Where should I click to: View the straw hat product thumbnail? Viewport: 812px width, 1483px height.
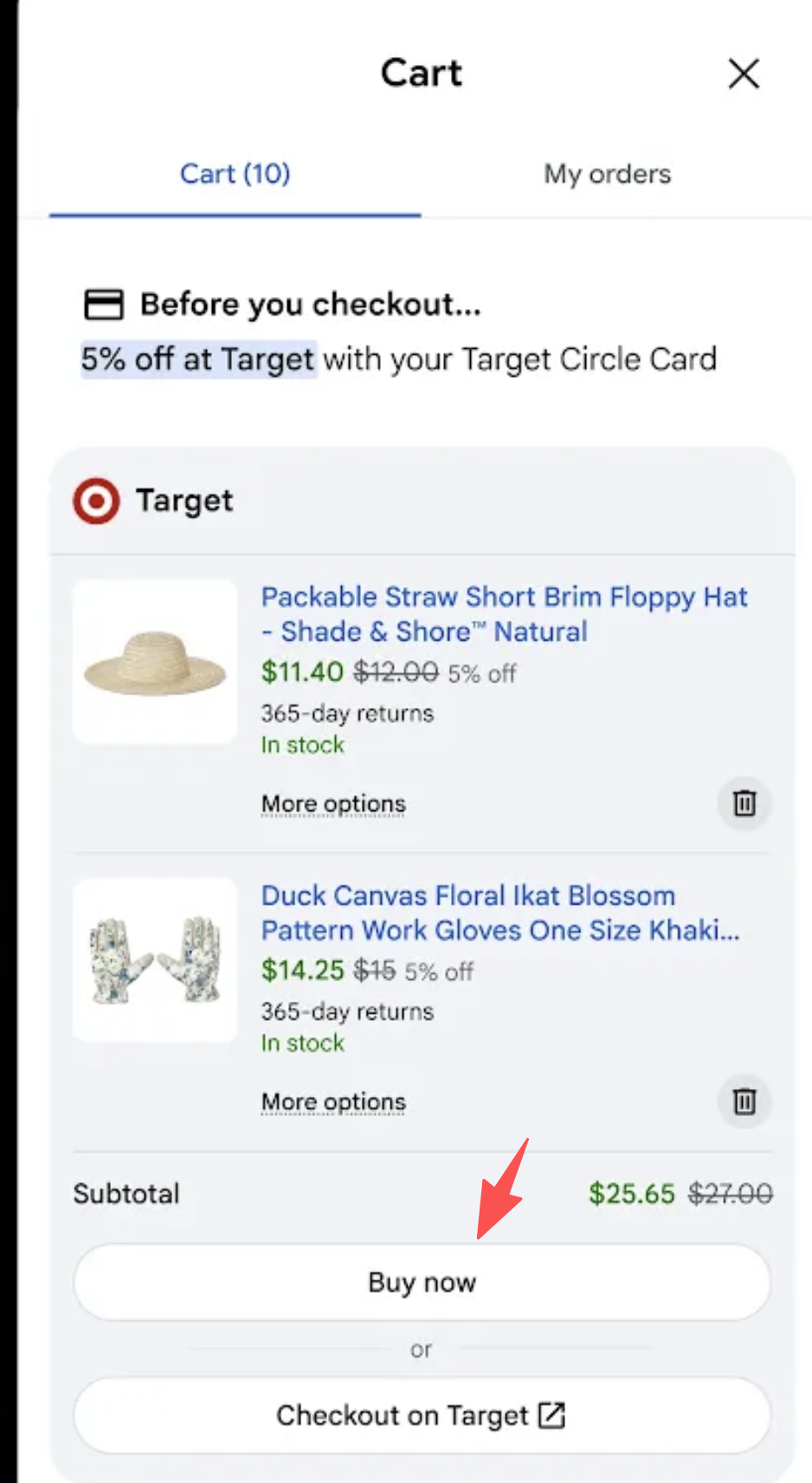point(155,661)
